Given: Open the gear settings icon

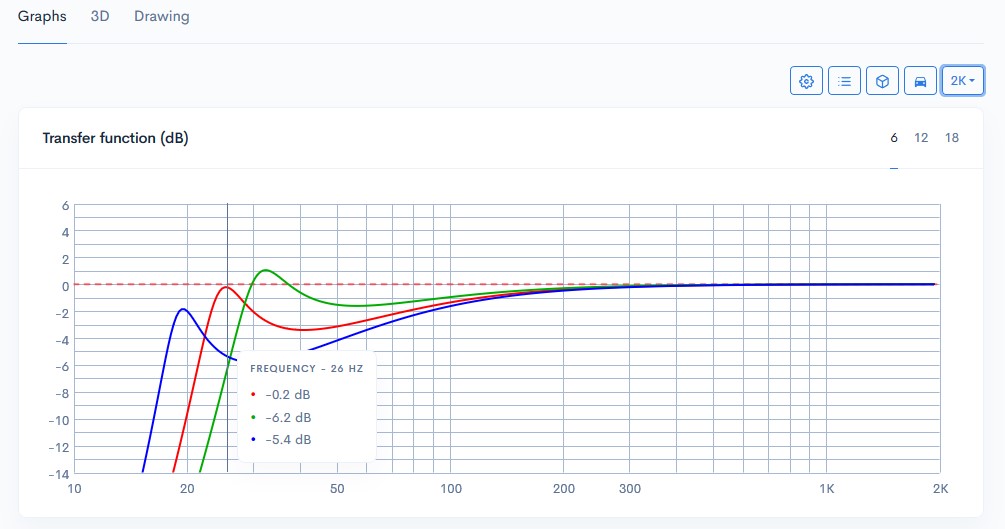Looking at the screenshot, I should pos(806,81).
